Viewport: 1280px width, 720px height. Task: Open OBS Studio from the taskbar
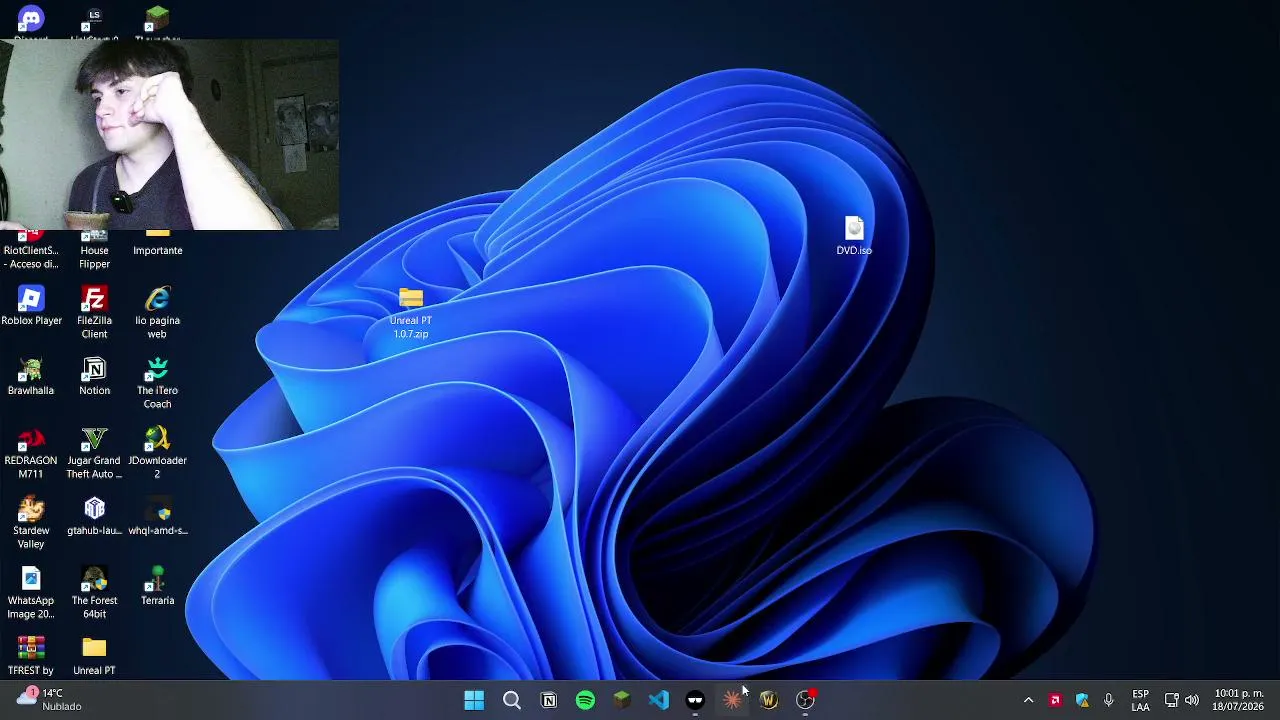806,700
